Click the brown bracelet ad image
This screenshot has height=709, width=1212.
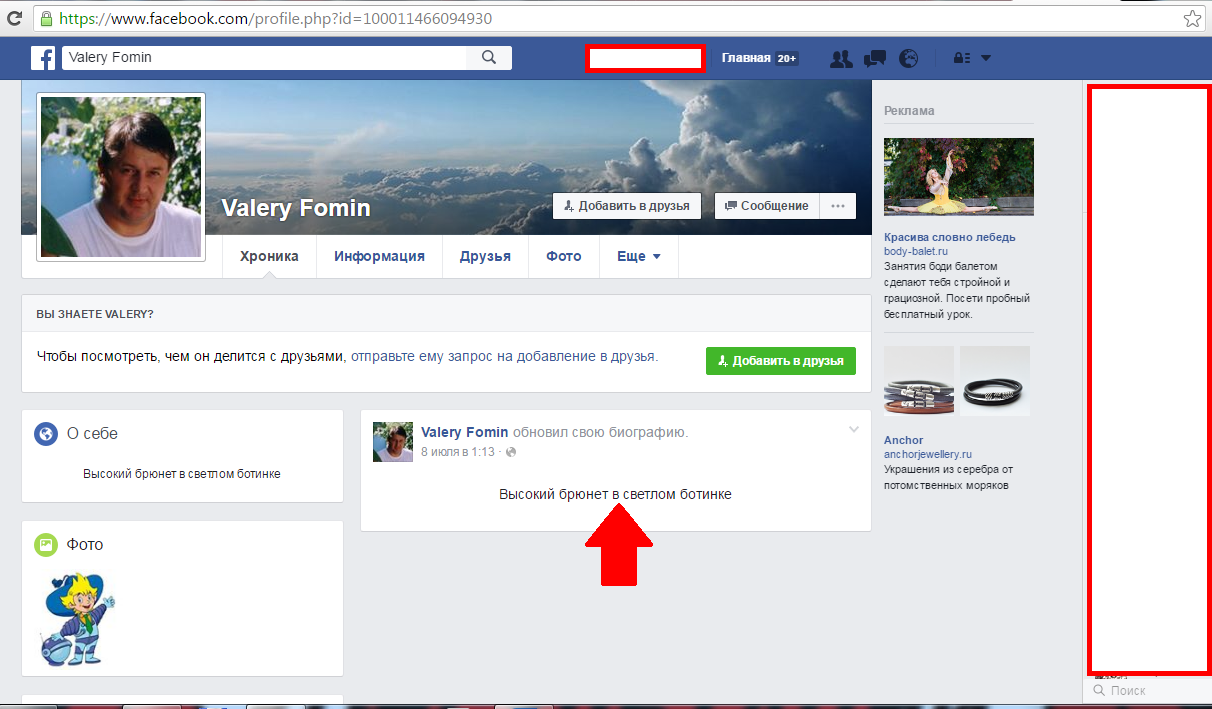(x=919, y=381)
